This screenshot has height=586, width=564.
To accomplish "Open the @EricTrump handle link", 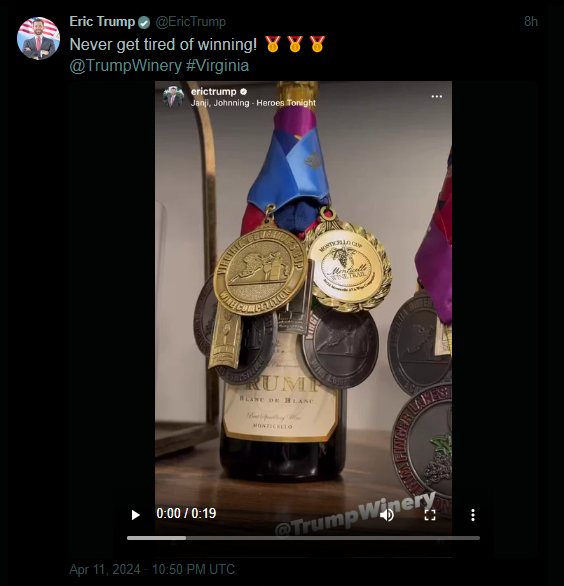I will 191,22.
